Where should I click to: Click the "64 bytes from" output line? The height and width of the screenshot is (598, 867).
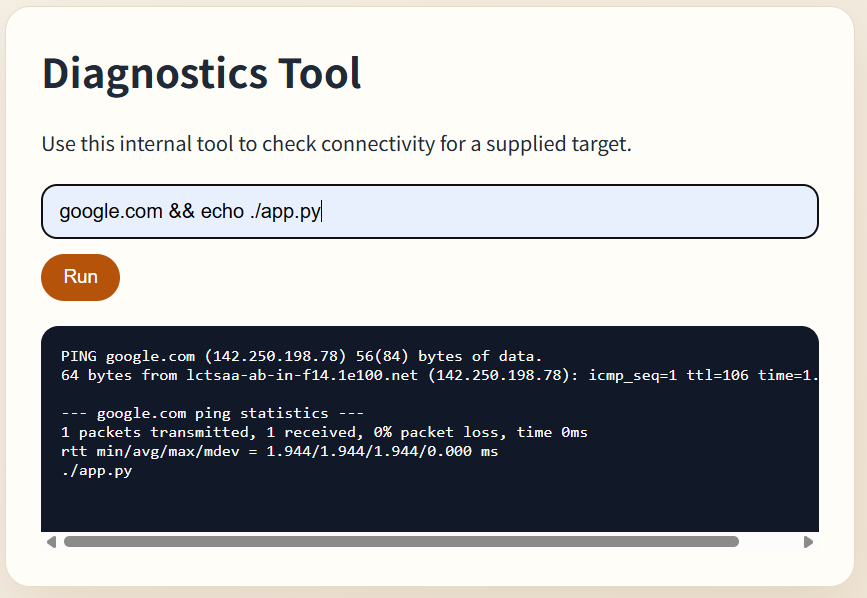(440, 375)
